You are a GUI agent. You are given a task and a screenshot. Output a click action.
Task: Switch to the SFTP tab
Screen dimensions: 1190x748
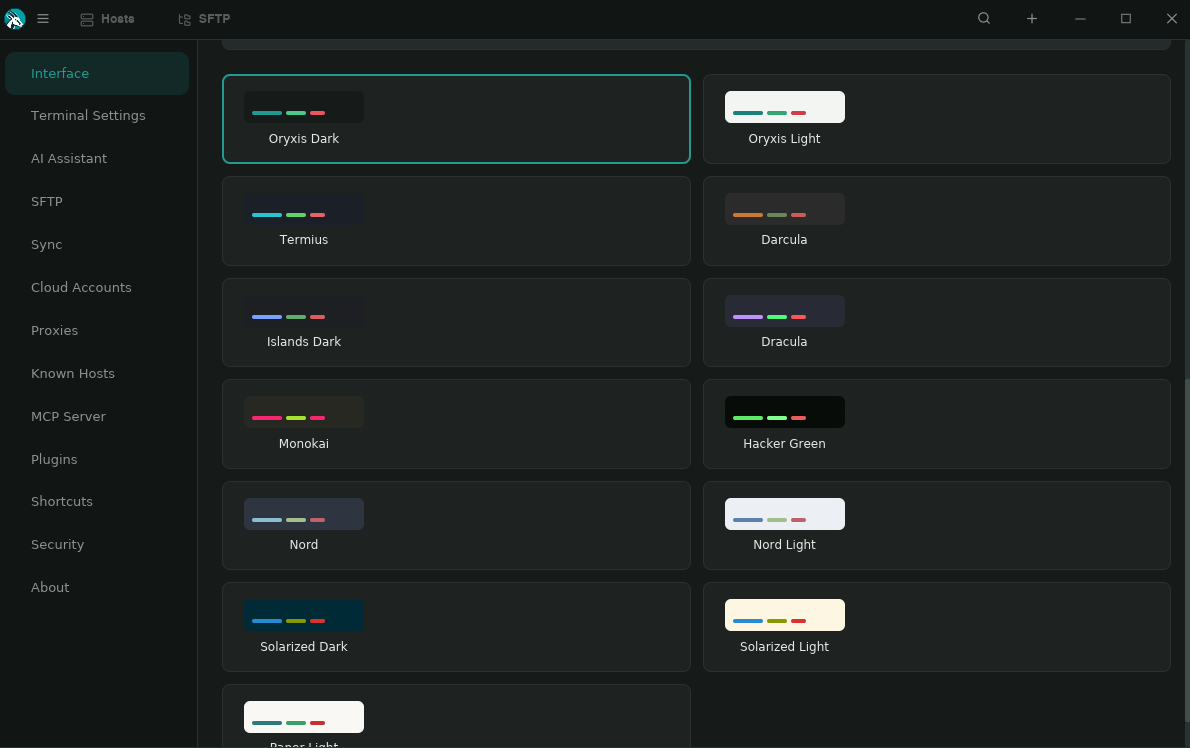tap(203, 19)
